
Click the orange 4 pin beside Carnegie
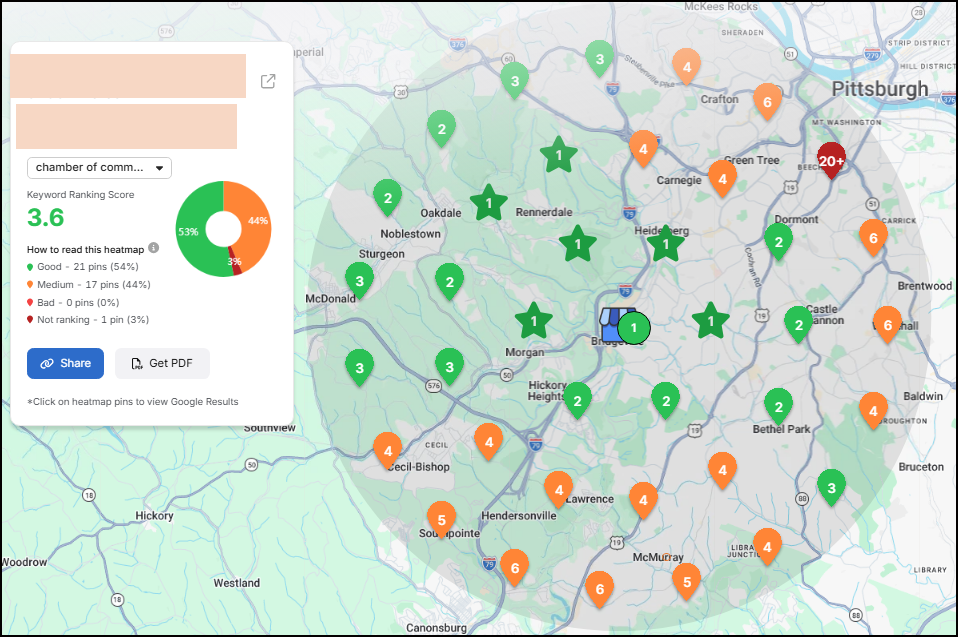pos(722,179)
